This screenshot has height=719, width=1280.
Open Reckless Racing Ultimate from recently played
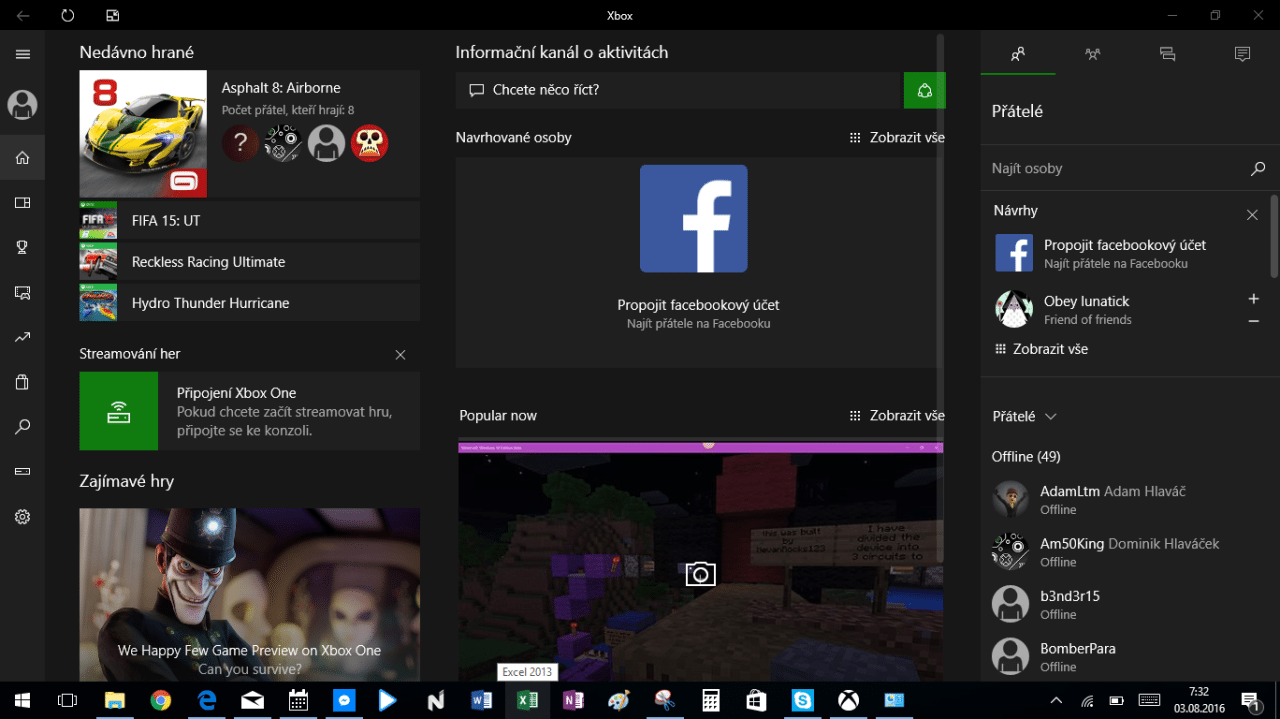pyautogui.click(x=250, y=262)
